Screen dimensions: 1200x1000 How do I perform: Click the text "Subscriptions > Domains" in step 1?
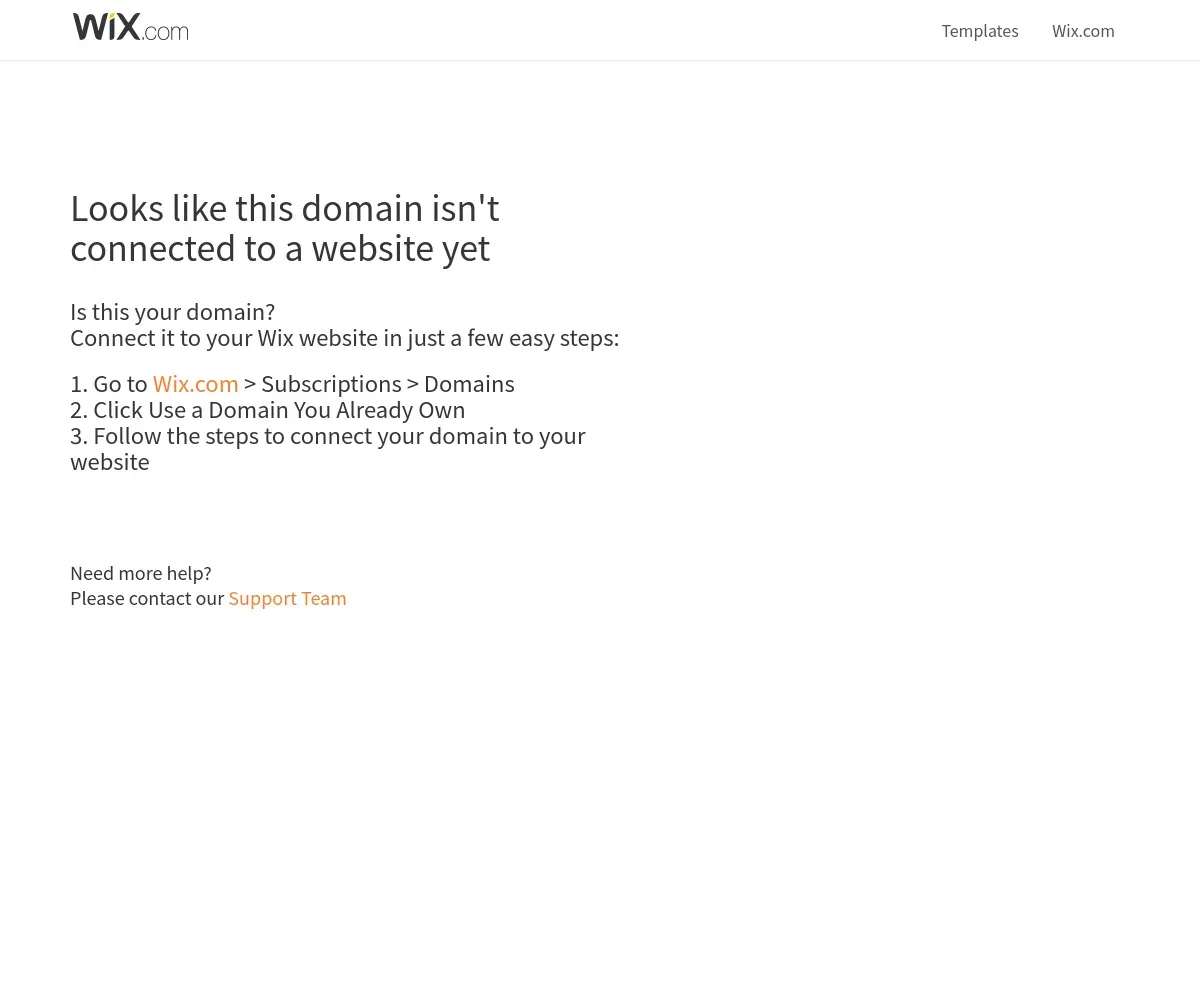point(388,384)
